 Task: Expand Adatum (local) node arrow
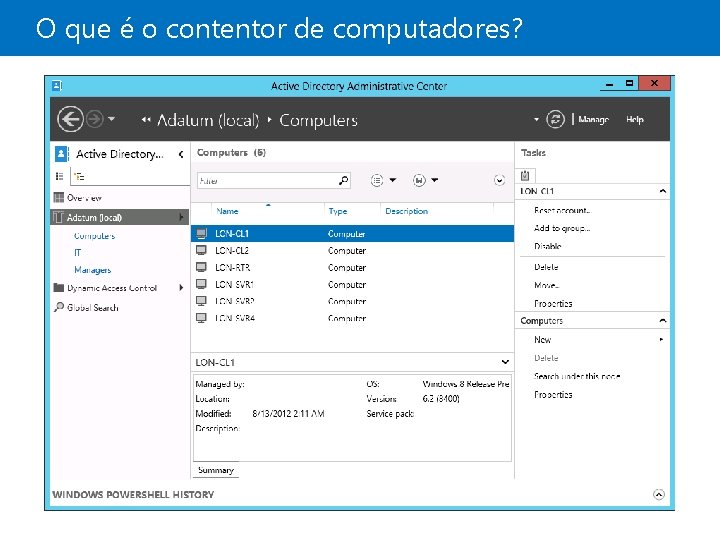[x=182, y=217]
